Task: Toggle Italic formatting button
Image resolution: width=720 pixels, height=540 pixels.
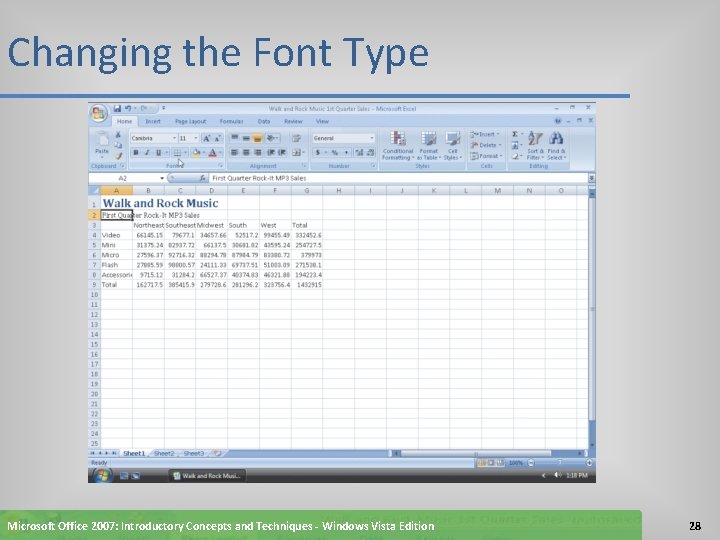Action: [147, 152]
